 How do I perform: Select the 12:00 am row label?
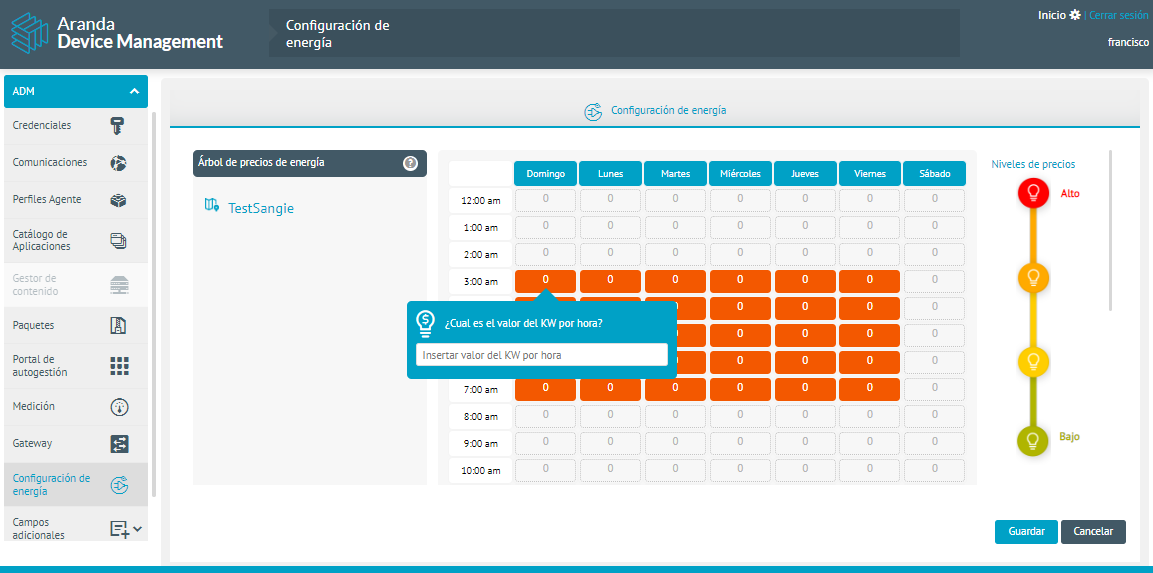point(480,200)
